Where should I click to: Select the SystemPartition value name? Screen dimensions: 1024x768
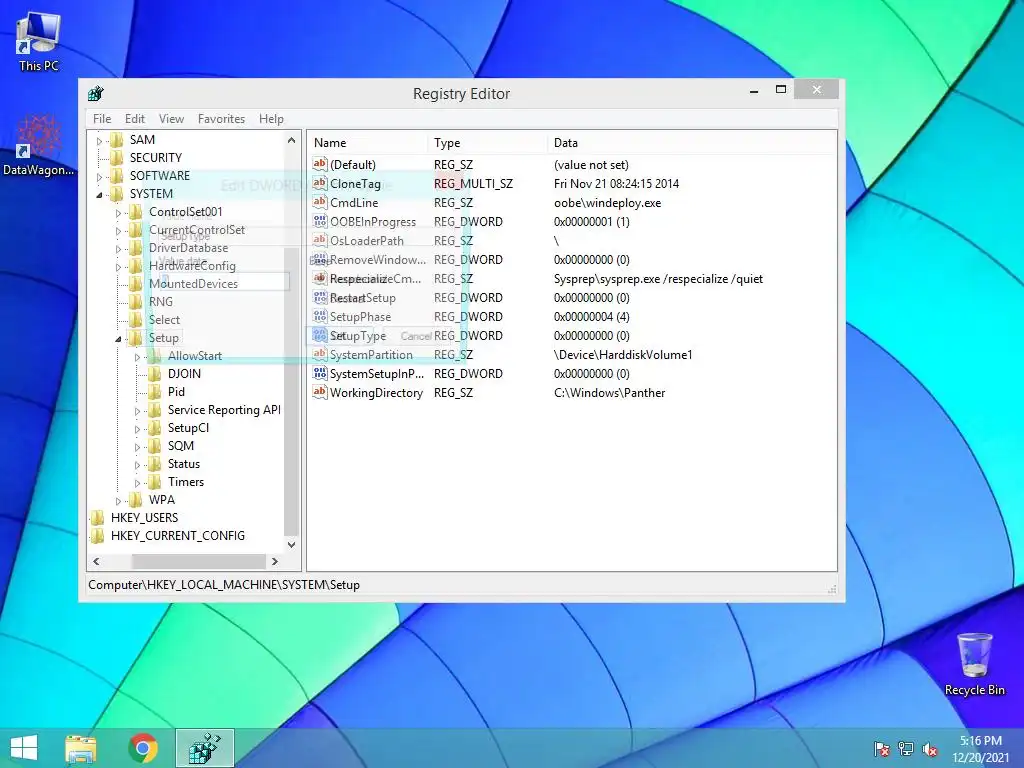[371, 355]
